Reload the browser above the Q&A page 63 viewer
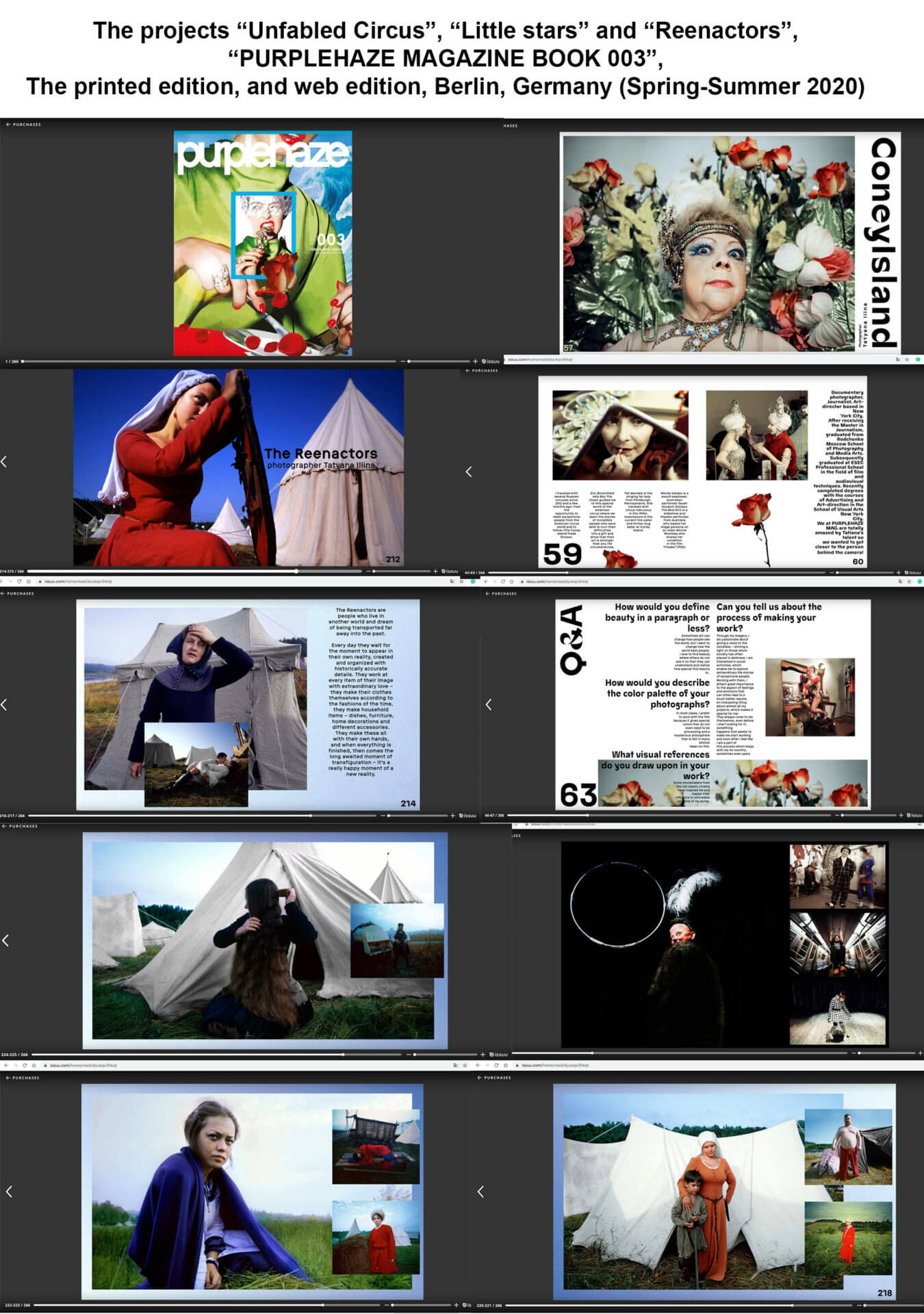The image size is (924, 1314). pos(503,581)
